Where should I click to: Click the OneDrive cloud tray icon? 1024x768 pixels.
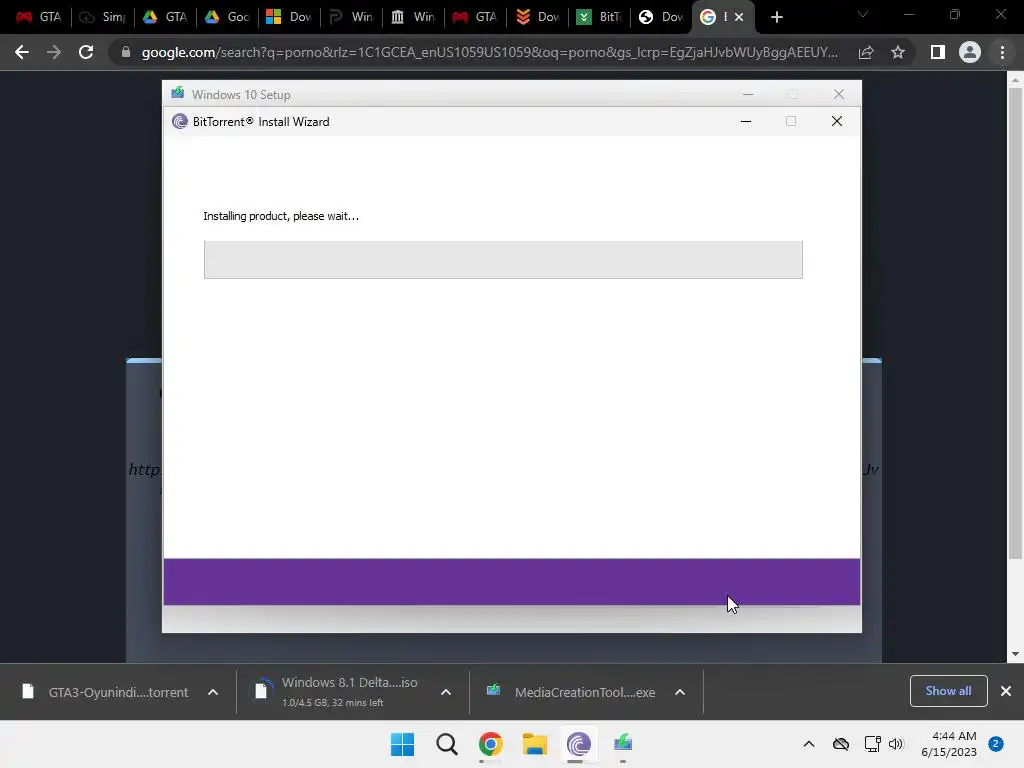840,744
